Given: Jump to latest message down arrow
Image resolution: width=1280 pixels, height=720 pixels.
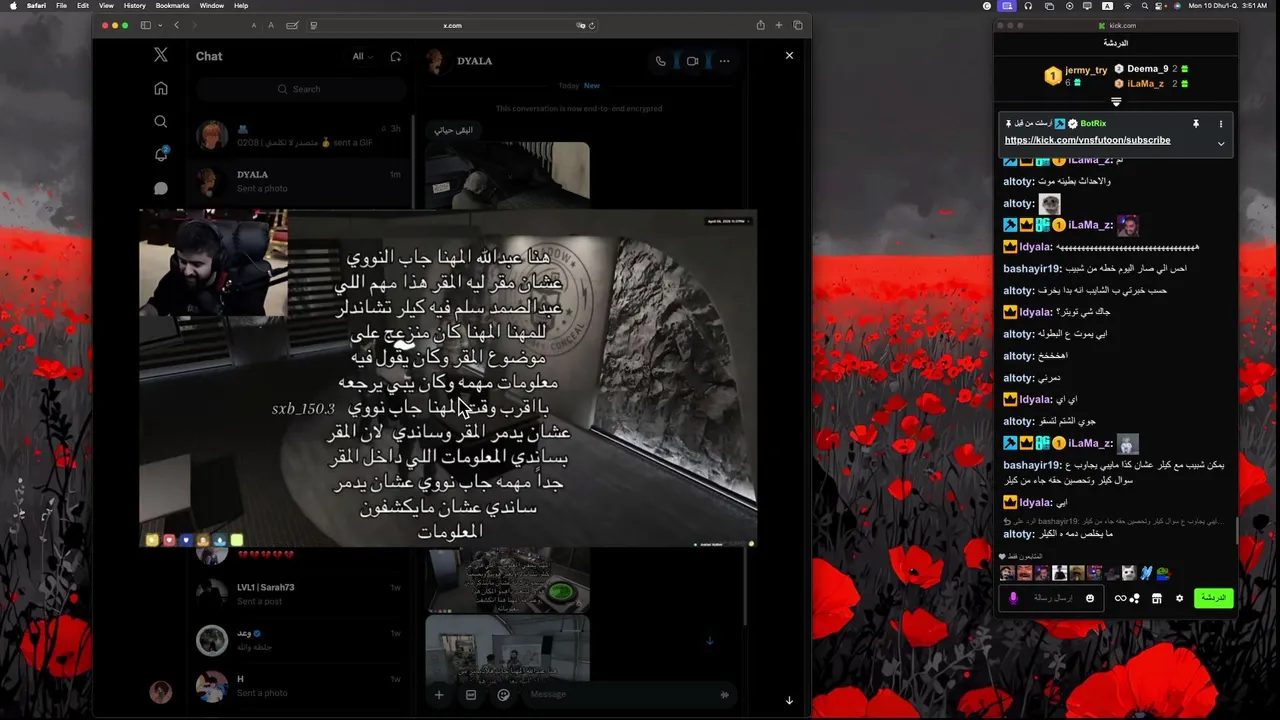Looking at the screenshot, I should (709, 641).
